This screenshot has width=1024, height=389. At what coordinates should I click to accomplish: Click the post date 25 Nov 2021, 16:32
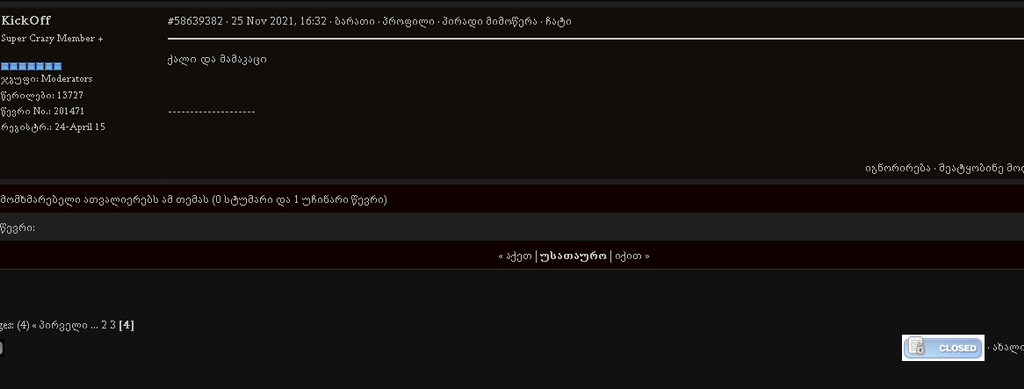(279, 22)
